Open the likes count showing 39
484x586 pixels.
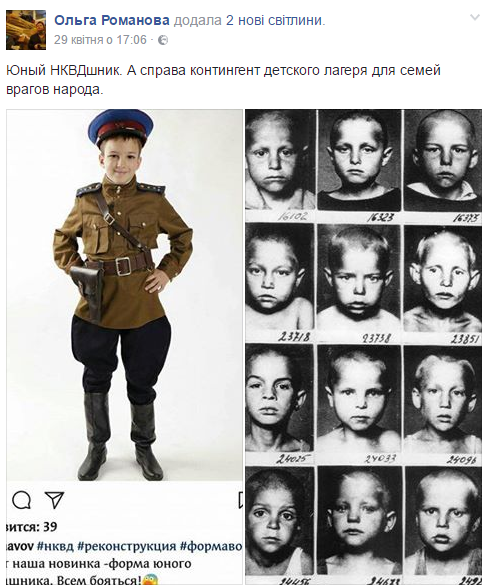(x=31, y=527)
